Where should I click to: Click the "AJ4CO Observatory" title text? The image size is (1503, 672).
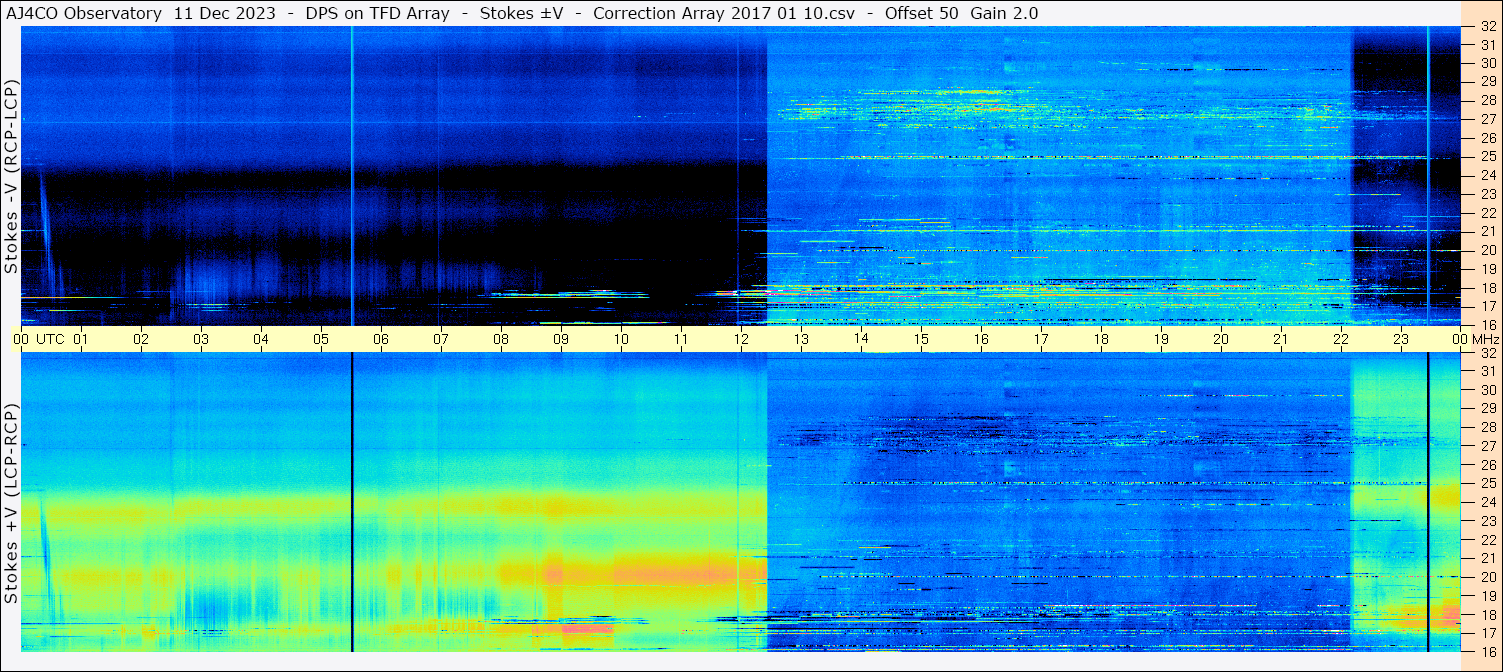click(84, 13)
